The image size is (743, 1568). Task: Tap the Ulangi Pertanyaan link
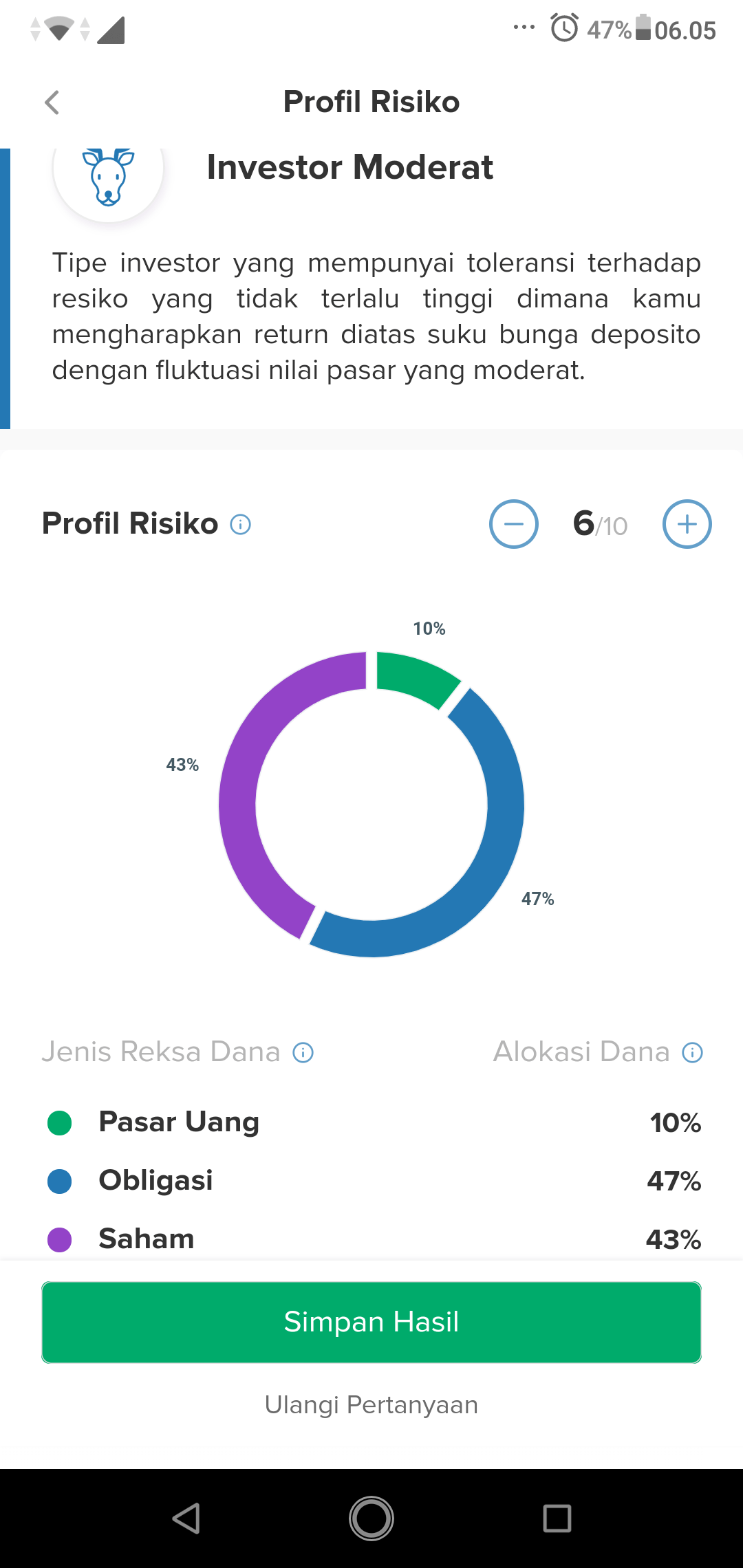[x=371, y=1405]
